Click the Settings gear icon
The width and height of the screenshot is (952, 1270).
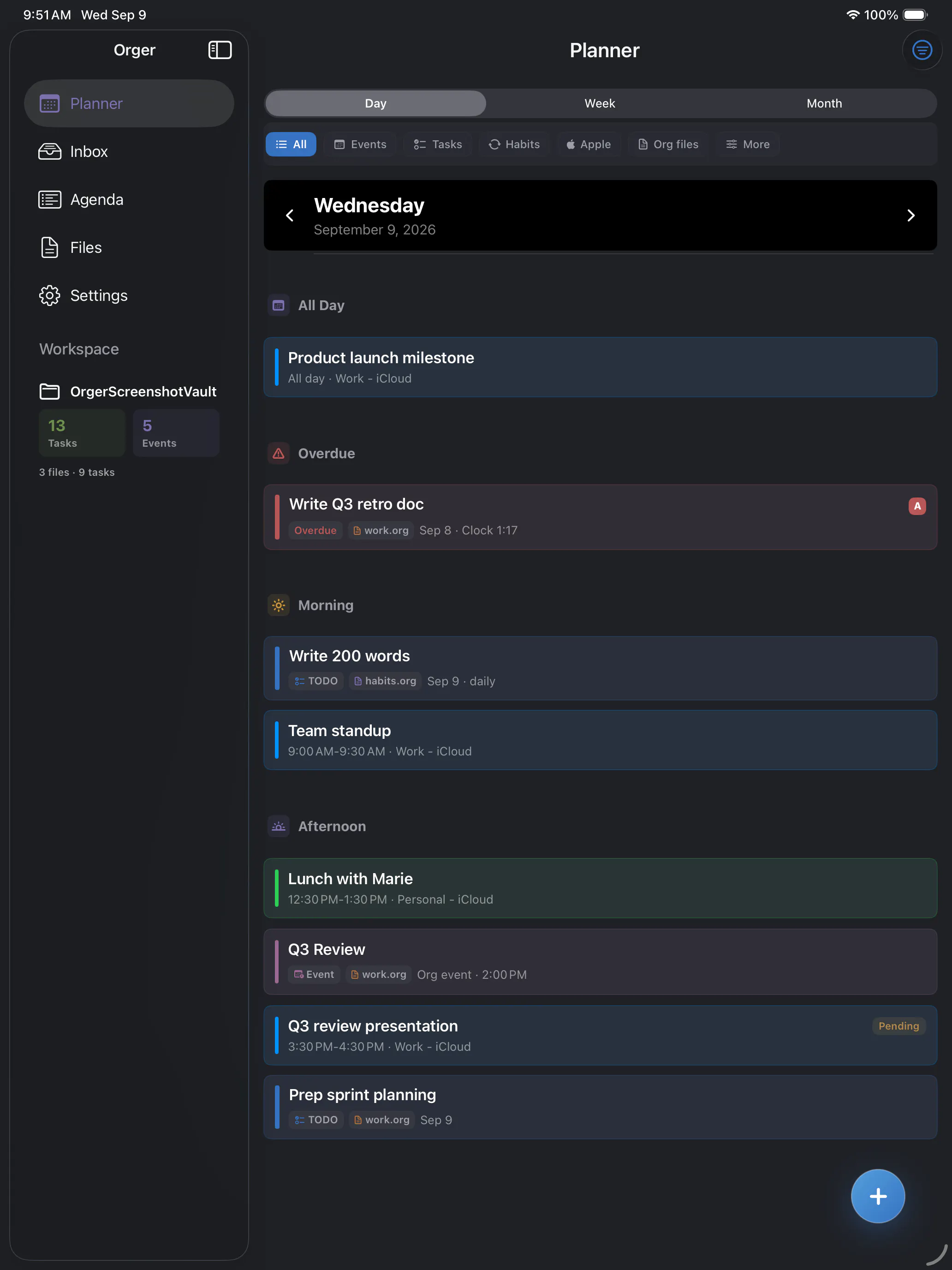[x=49, y=296]
